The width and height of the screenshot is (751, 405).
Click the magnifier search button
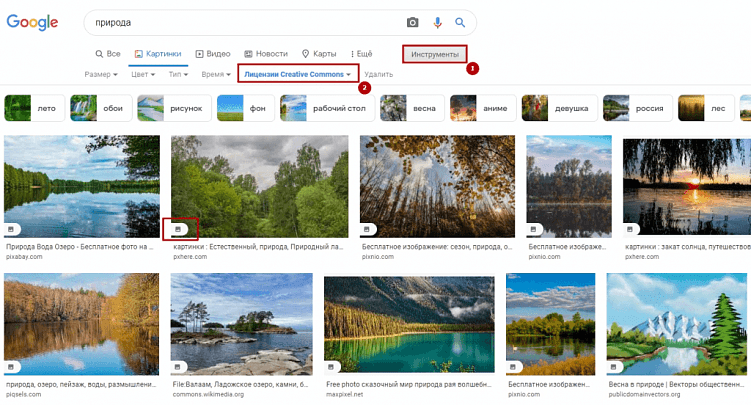pos(460,22)
